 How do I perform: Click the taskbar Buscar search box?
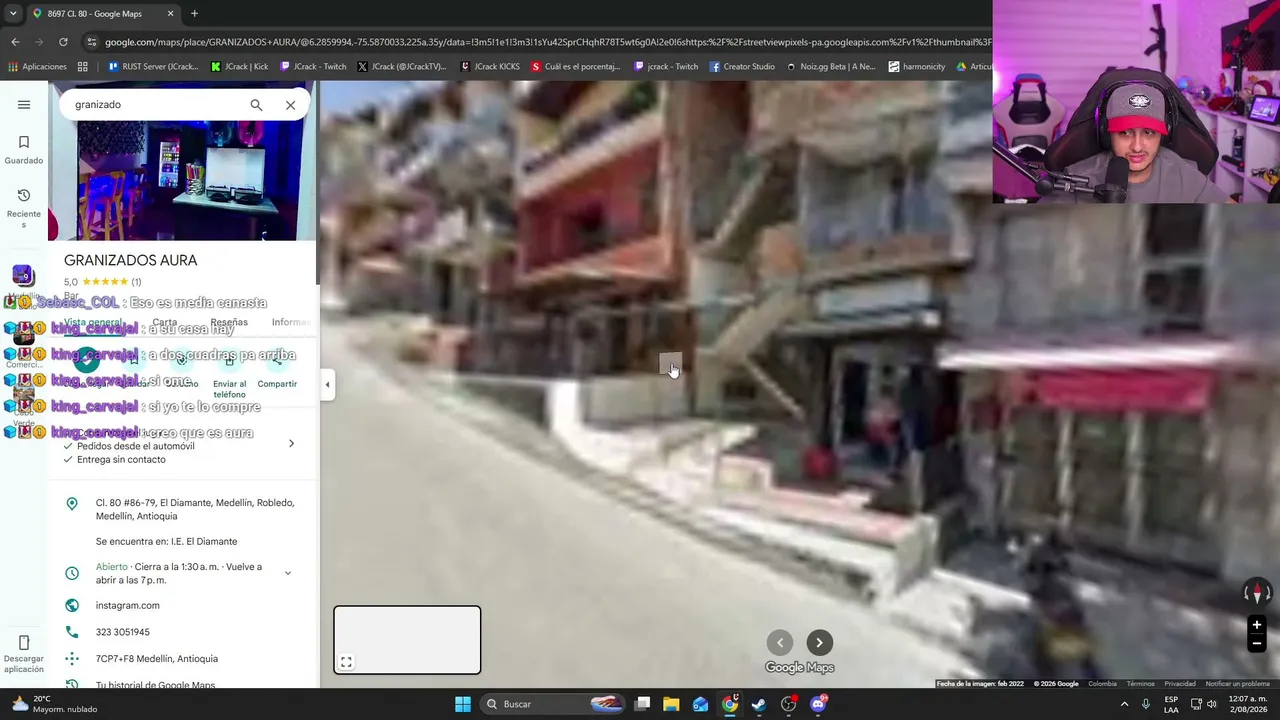(x=553, y=704)
